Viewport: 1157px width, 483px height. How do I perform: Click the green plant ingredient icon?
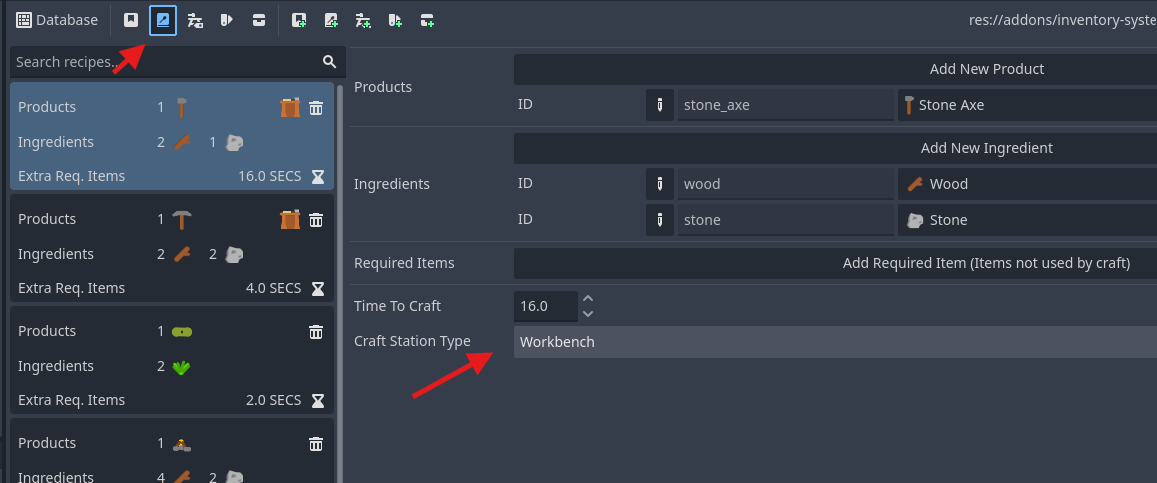pyautogui.click(x=182, y=366)
